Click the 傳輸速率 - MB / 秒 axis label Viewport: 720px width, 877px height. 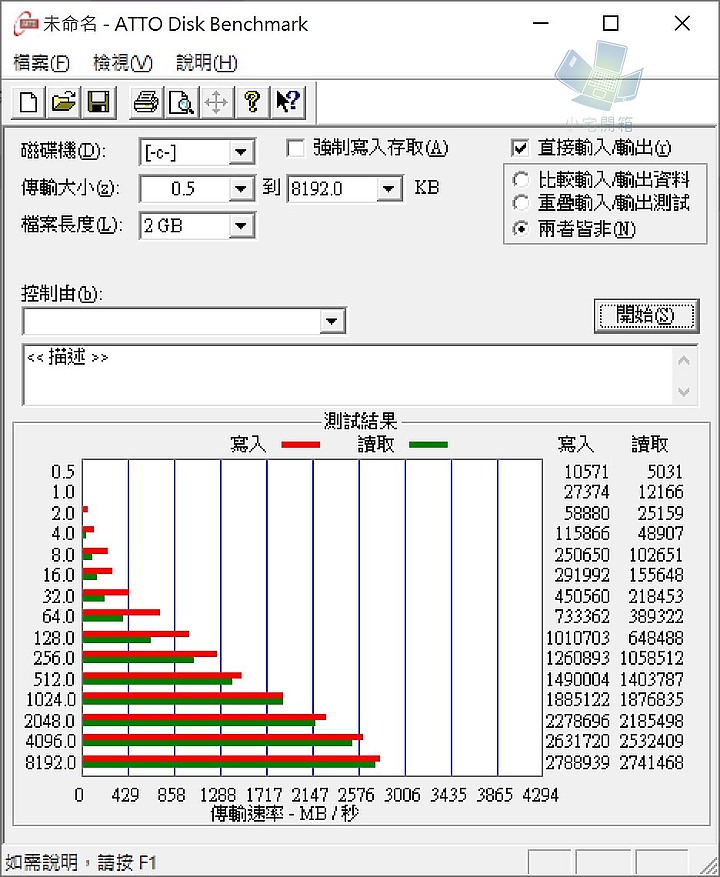[x=285, y=814]
